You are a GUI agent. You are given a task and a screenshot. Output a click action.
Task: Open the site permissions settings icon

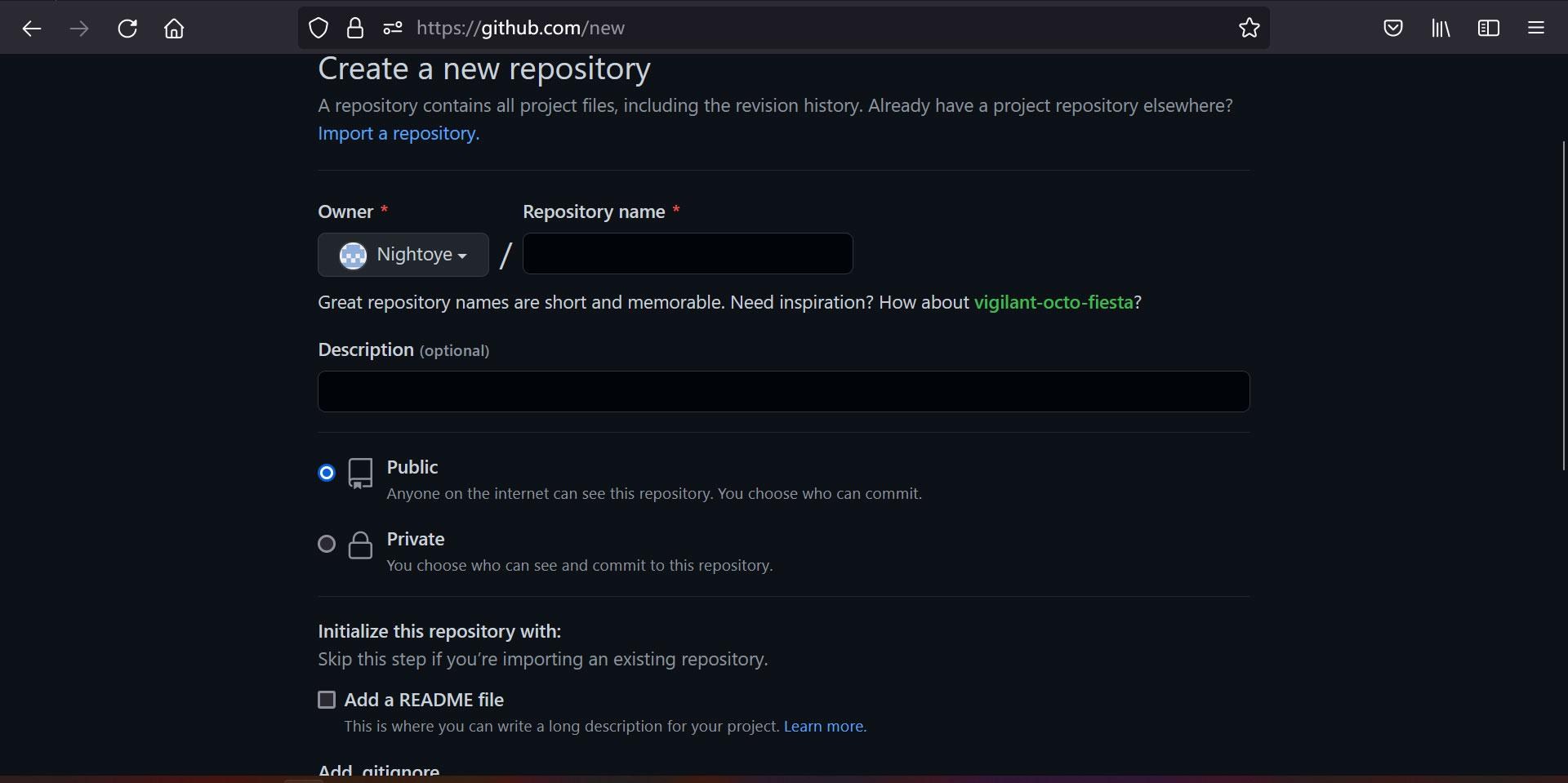pos(392,27)
